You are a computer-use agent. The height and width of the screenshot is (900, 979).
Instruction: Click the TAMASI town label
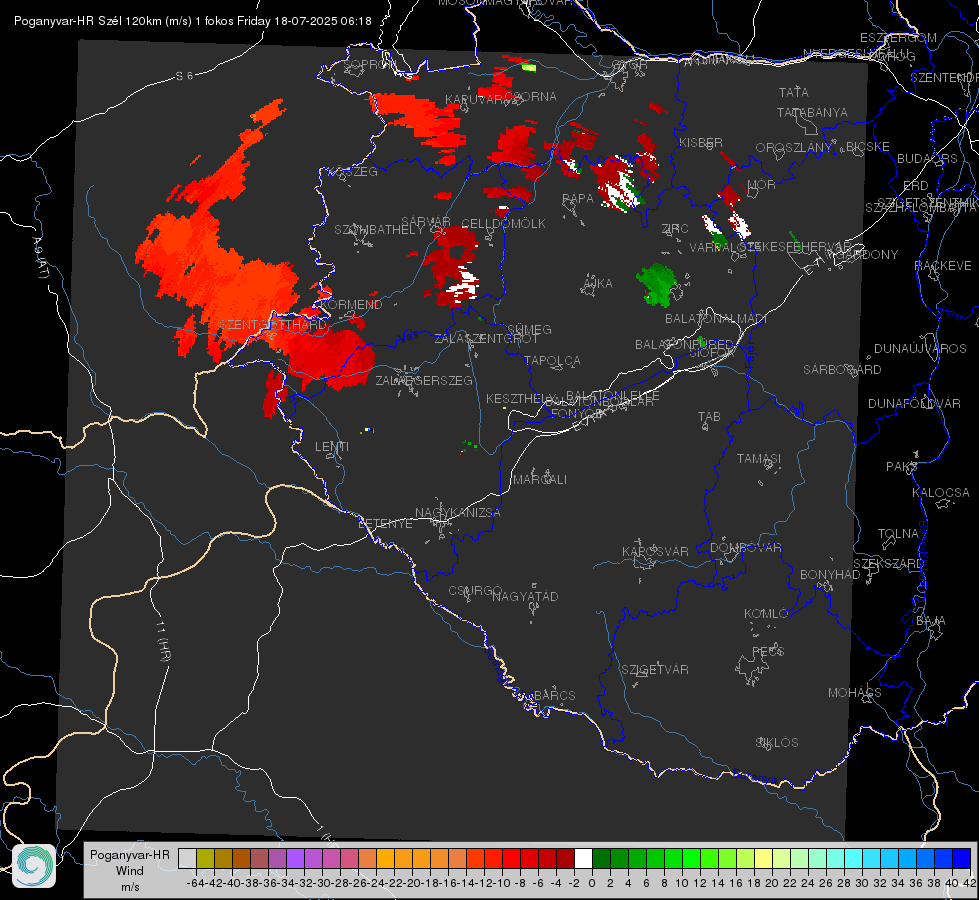tap(759, 458)
